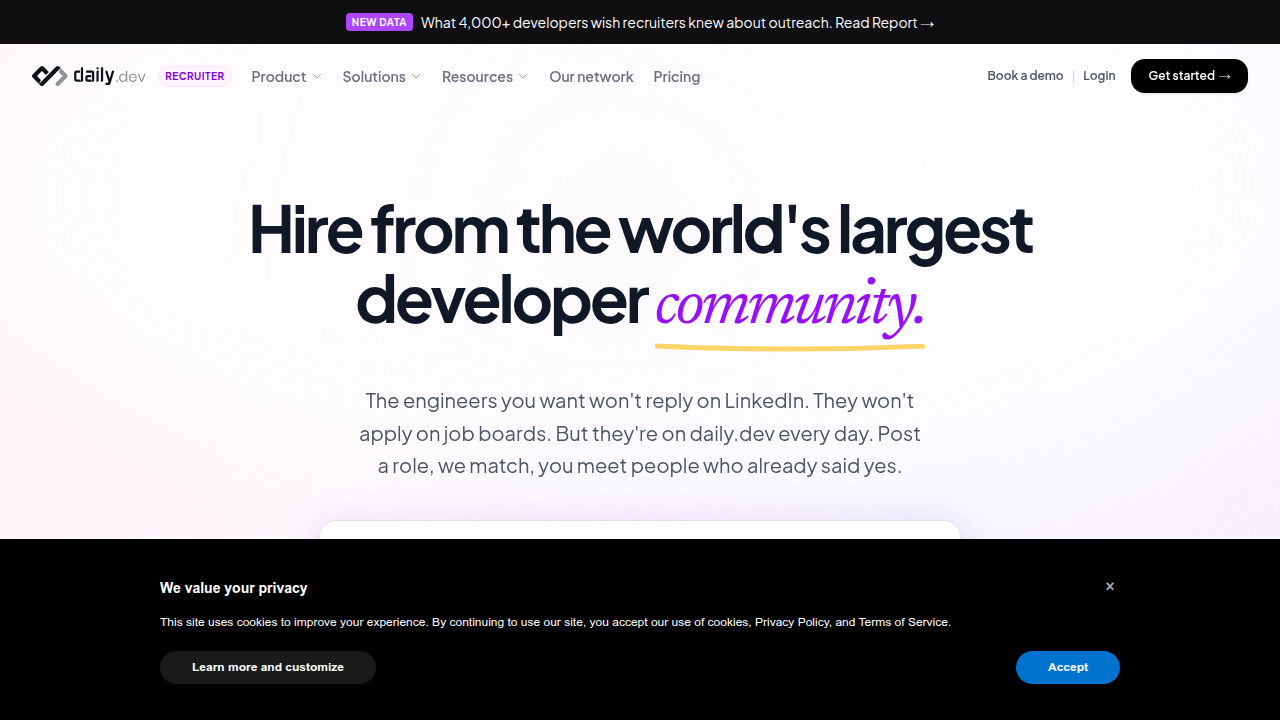
Task: Open the Resources dropdown
Action: tap(485, 77)
